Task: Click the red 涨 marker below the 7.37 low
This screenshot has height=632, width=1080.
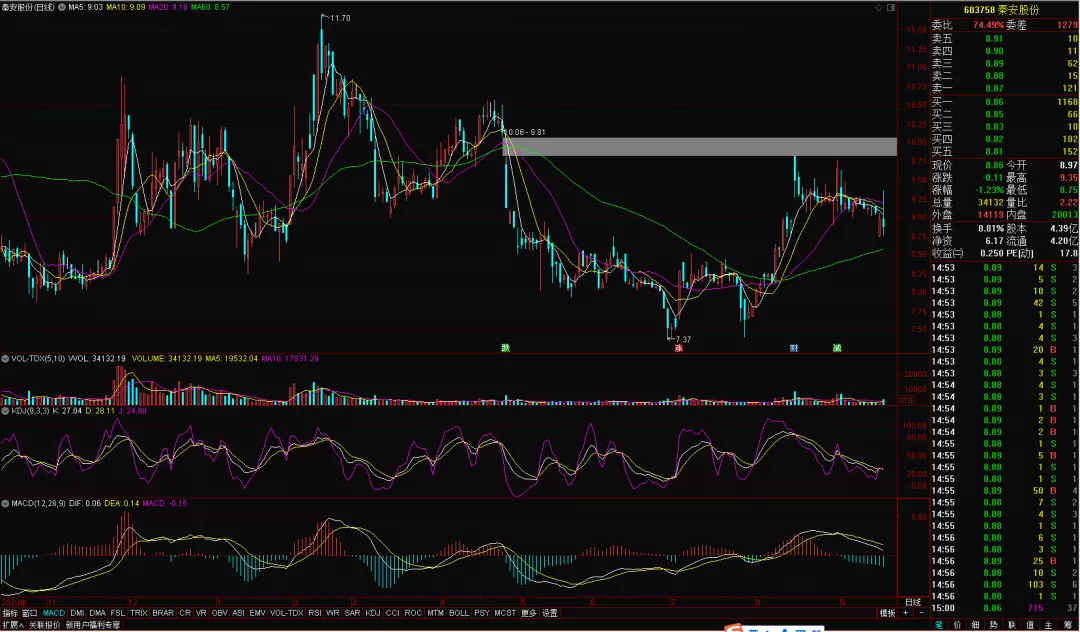Action: 678,348
